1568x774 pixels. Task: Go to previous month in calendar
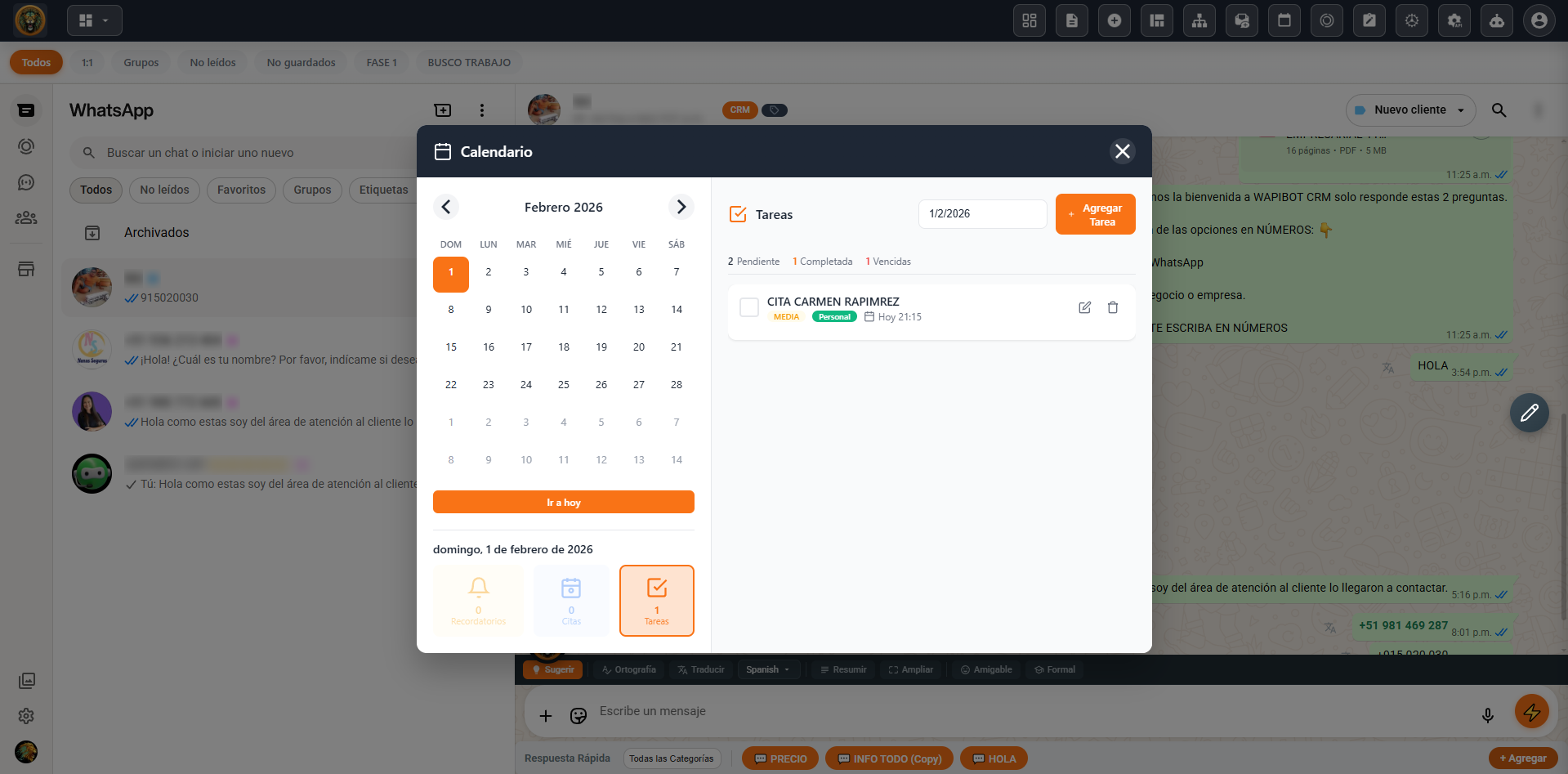click(446, 207)
